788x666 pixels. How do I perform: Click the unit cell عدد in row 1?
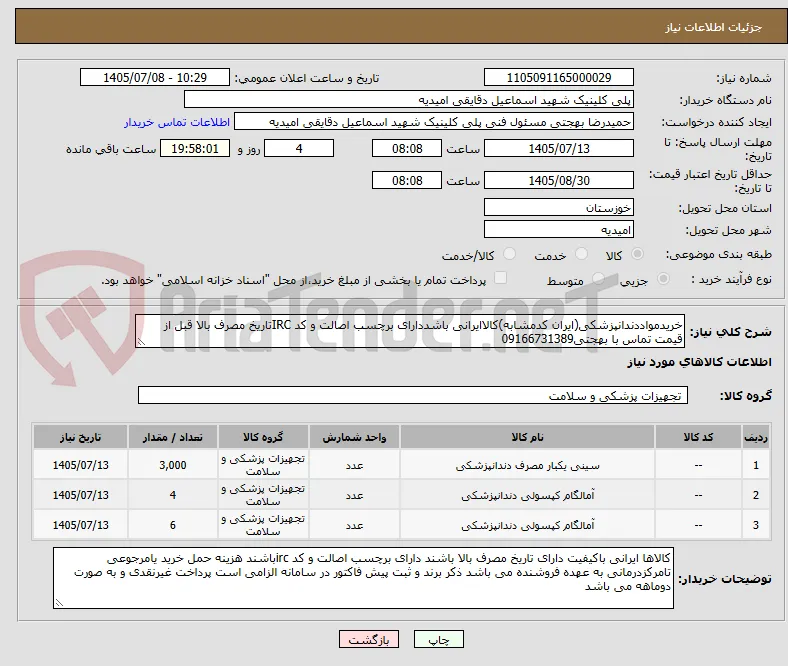354,465
